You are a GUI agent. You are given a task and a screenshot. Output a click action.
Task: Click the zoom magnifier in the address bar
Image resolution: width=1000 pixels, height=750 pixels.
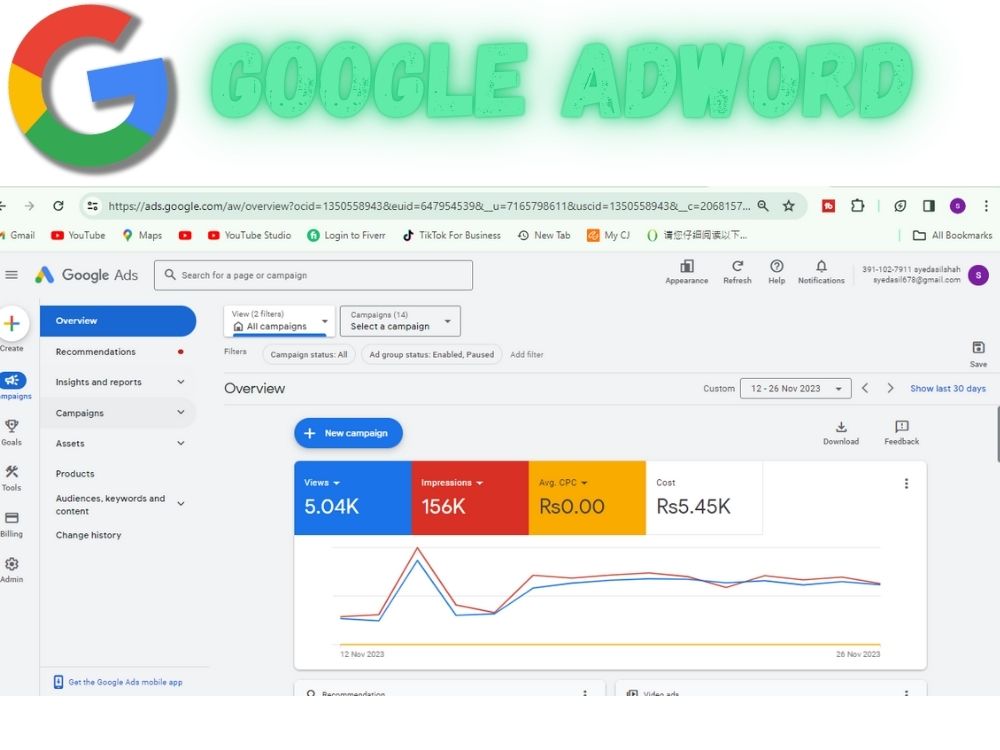click(x=763, y=205)
